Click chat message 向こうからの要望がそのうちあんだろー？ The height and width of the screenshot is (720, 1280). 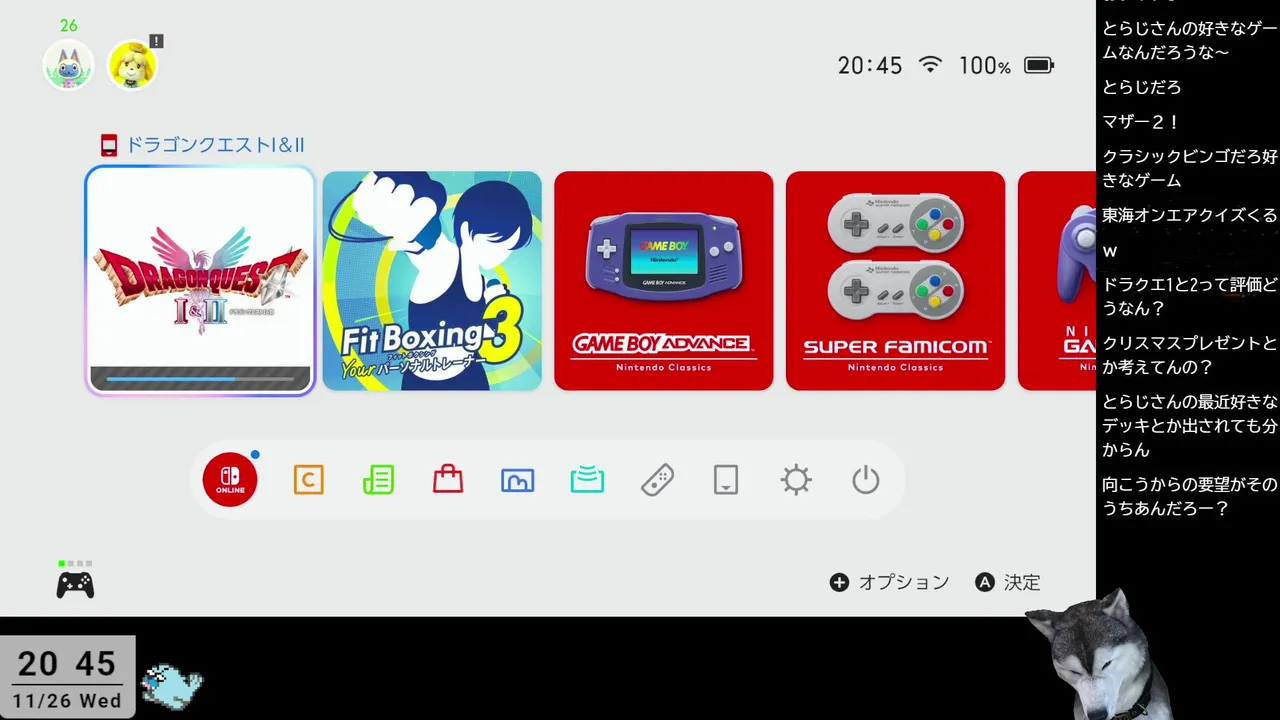pyautogui.click(x=1190, y=496)
